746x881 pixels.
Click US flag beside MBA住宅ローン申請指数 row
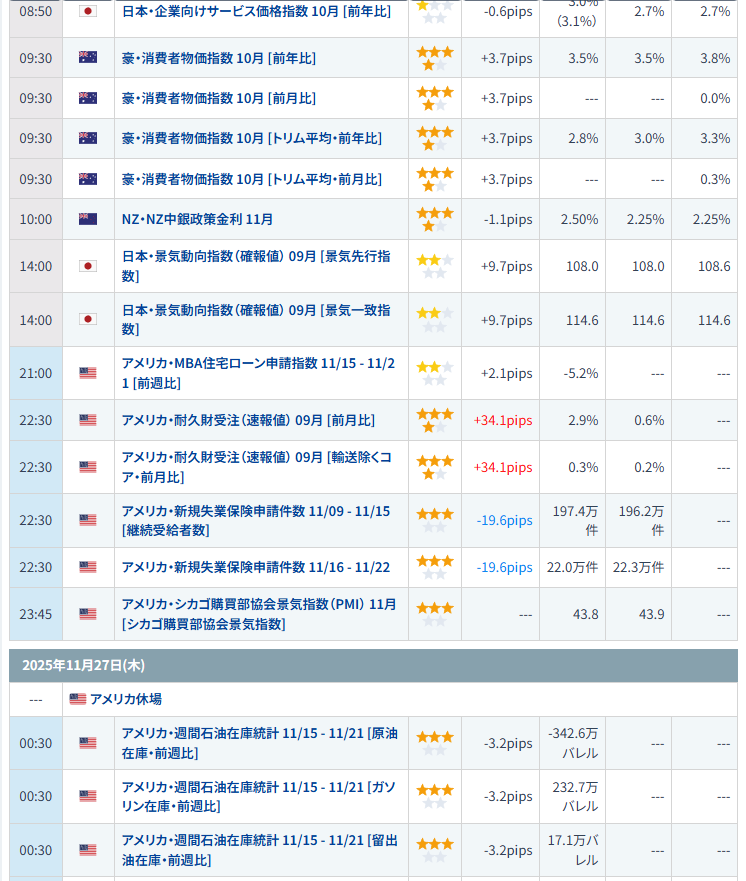pos(88,373)
